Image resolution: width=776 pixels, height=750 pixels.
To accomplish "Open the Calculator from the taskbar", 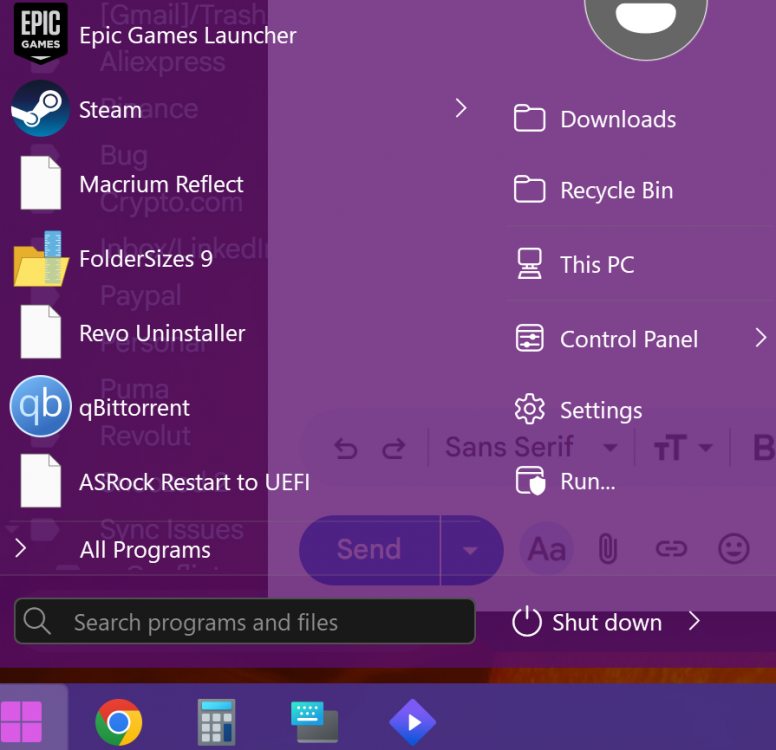I will coord(216,721).
